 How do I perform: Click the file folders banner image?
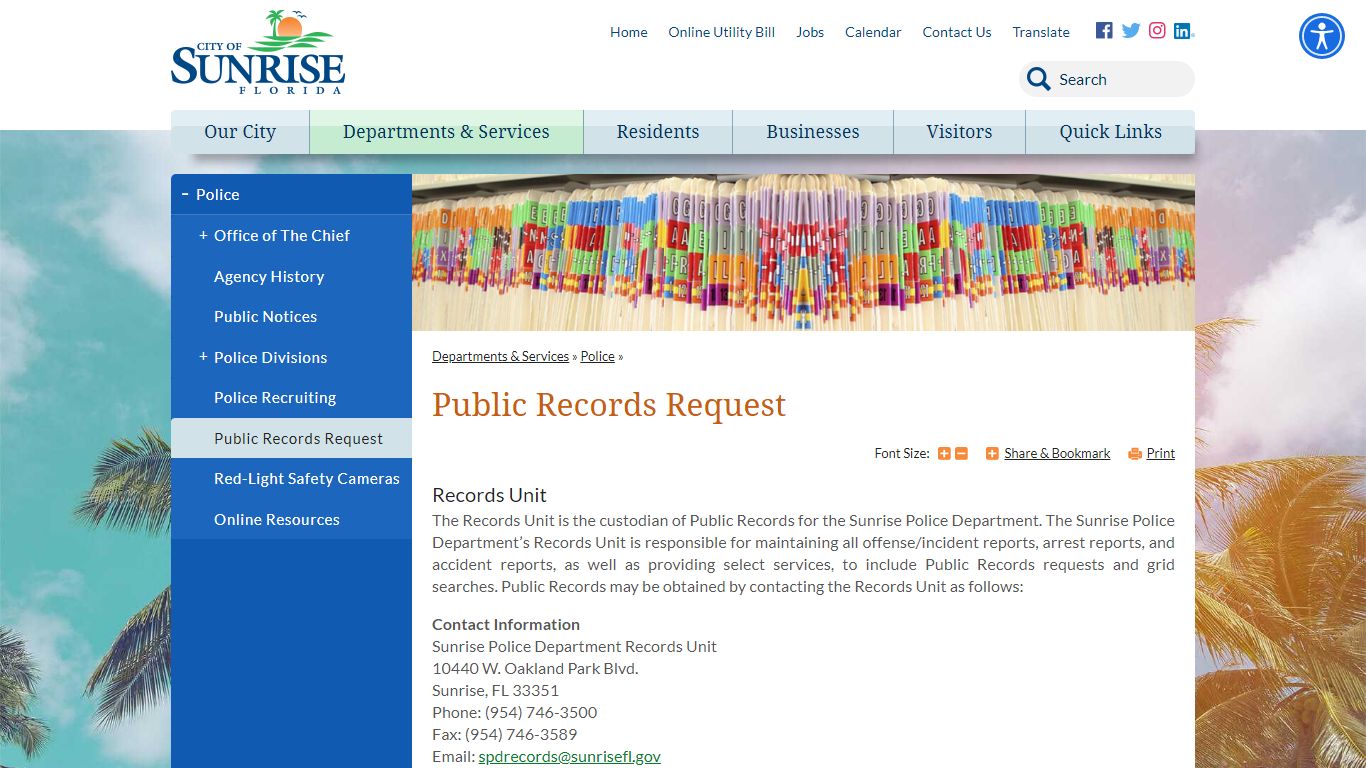click(803, 252)
